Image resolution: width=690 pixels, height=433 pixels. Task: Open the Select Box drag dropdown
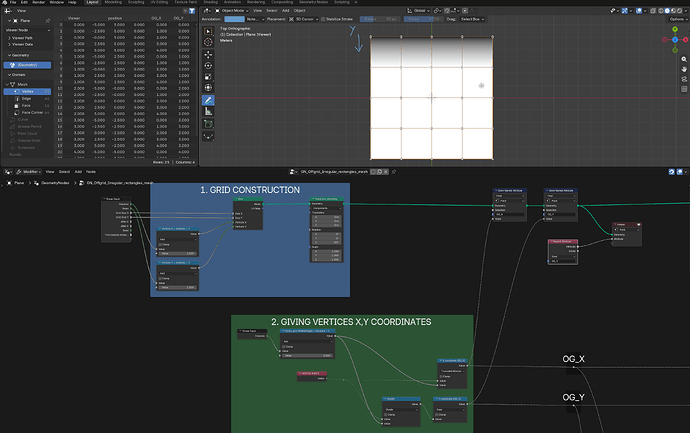coord(472,19)
